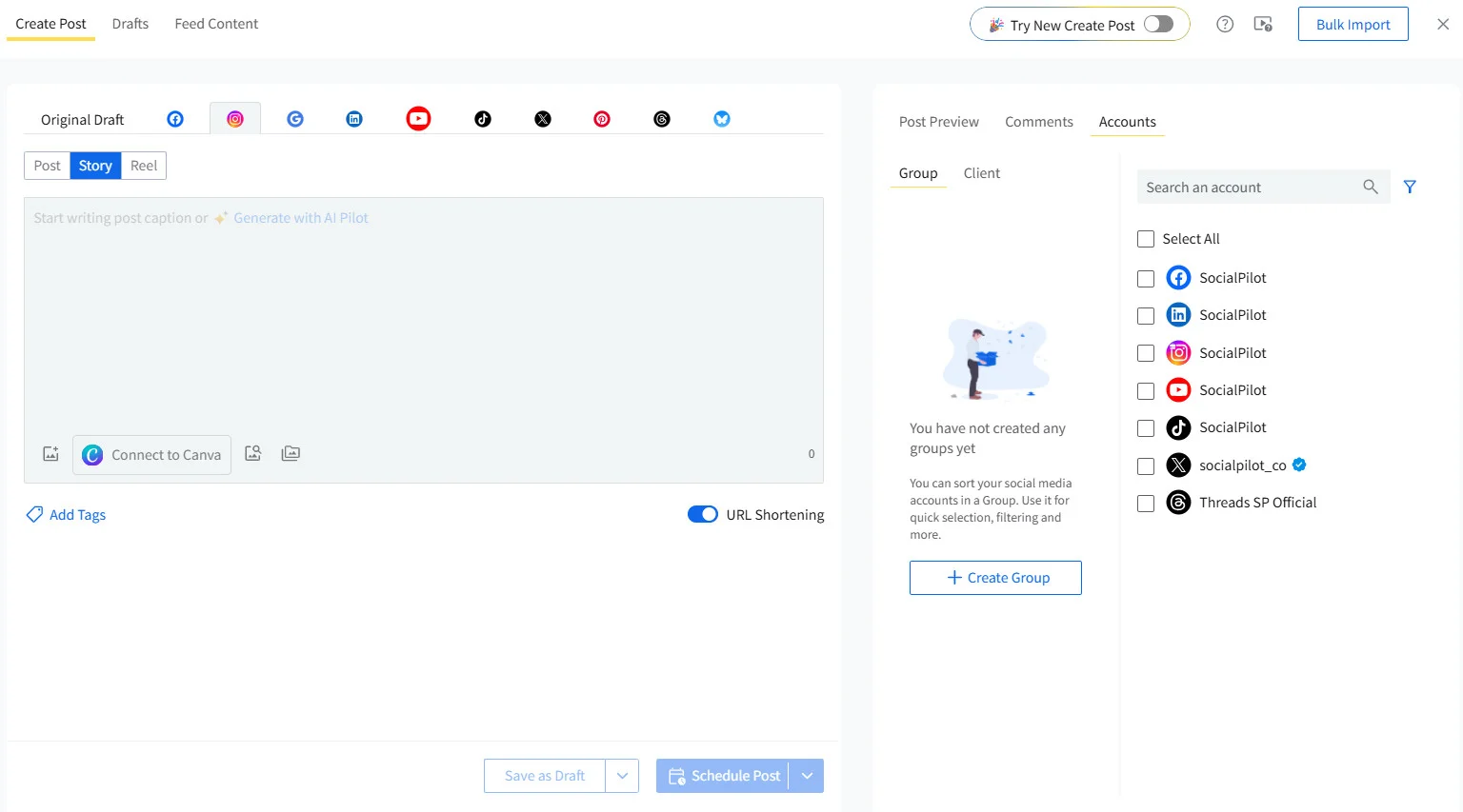This screenshot has width=1463, height=812.
Task: Click the add media image icon
Action: 50,454
